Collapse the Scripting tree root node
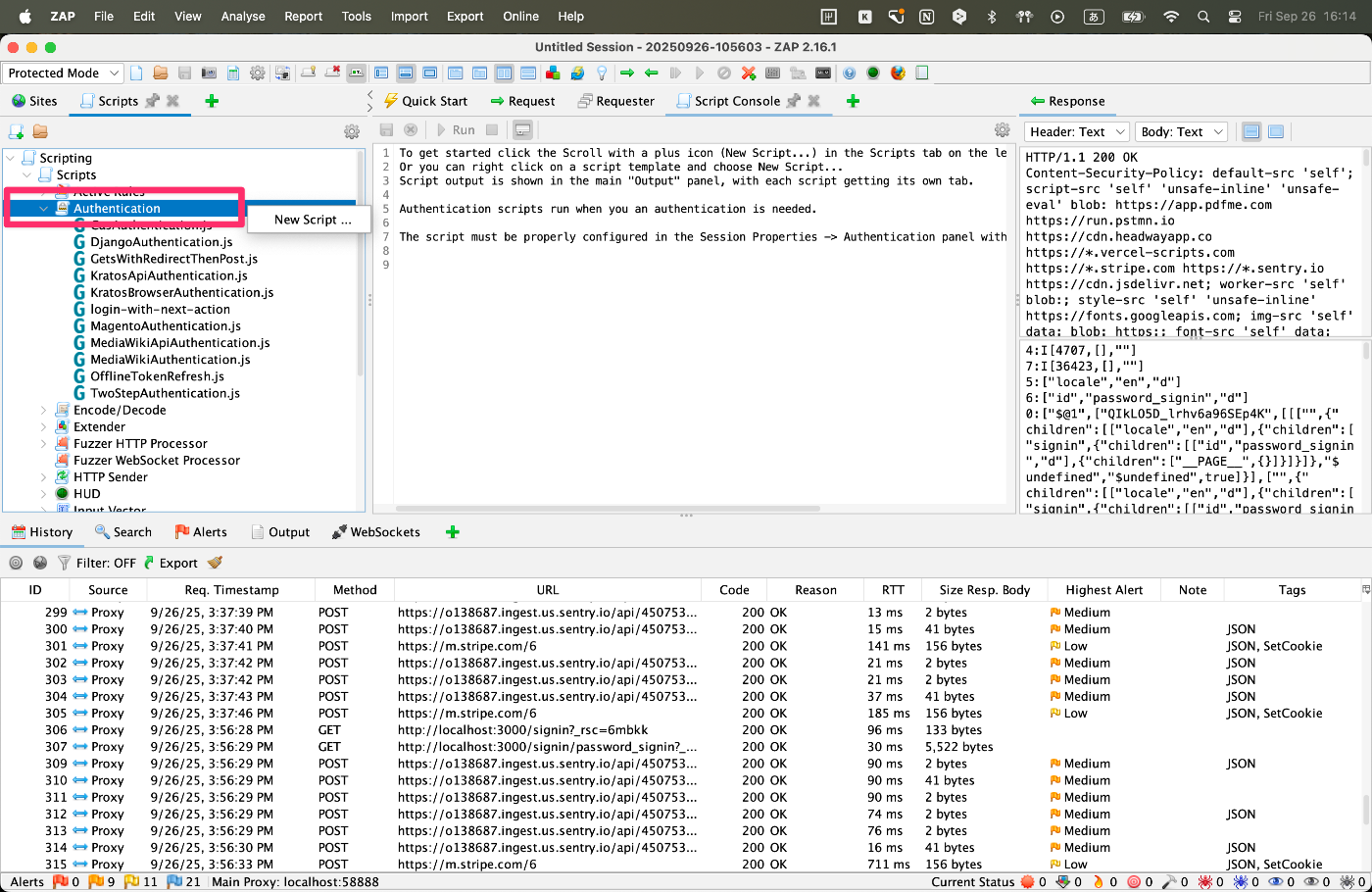 coord(11,158)
